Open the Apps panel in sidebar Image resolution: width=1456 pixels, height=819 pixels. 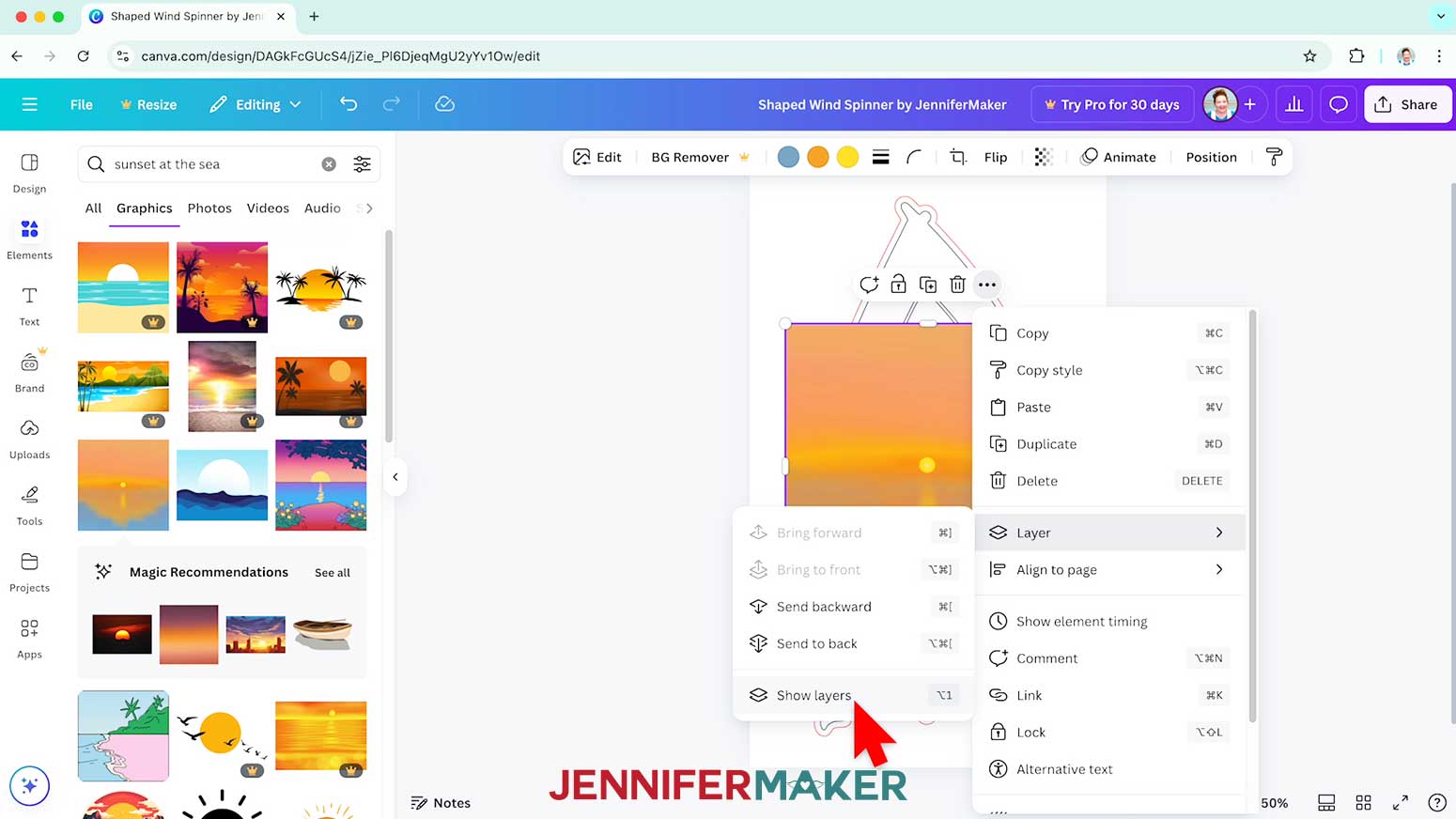(x=29, y=639)
